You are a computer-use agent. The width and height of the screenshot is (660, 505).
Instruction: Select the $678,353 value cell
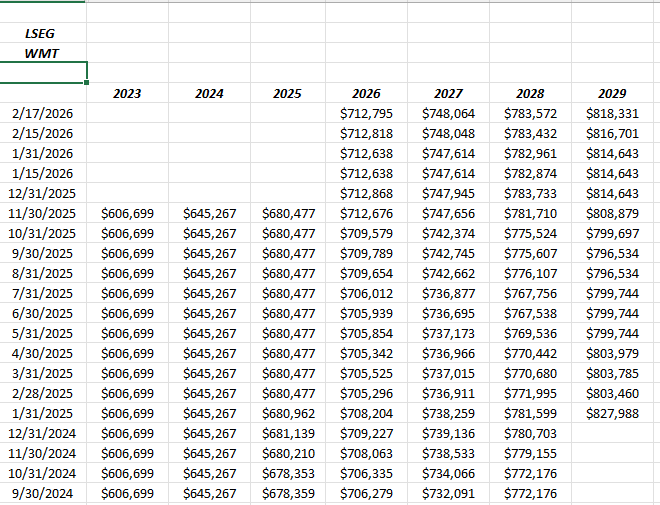click(287, 473)
